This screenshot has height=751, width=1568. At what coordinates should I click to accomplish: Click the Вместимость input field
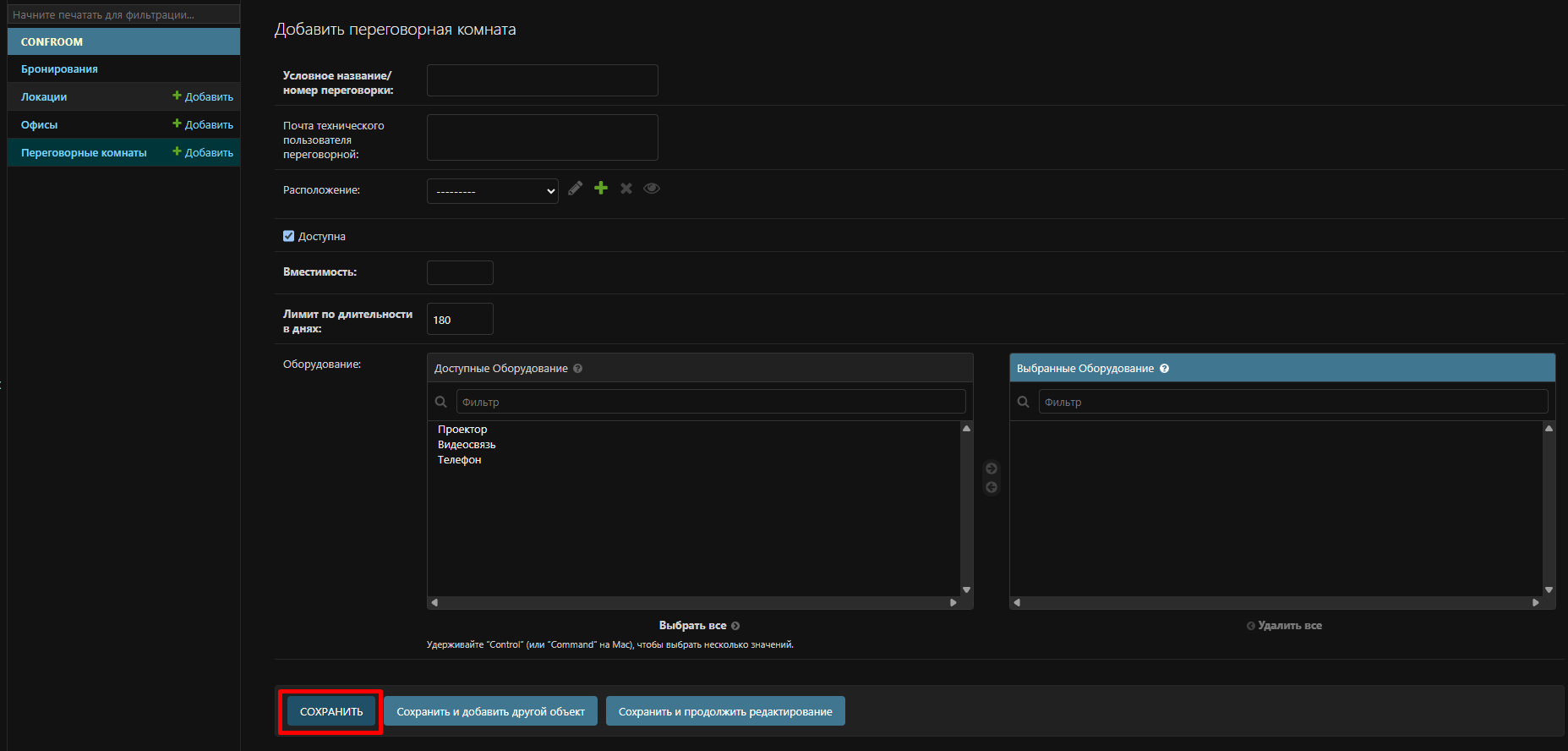pyautogui.click(x=460, y=273)
